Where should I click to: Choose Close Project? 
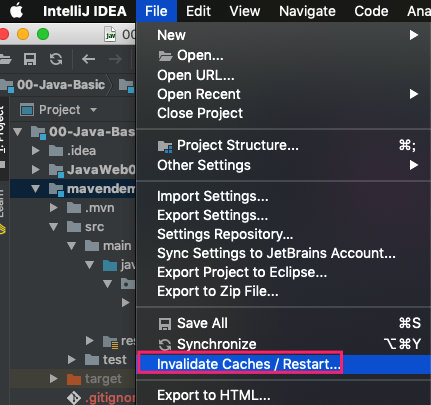point(283,113)
